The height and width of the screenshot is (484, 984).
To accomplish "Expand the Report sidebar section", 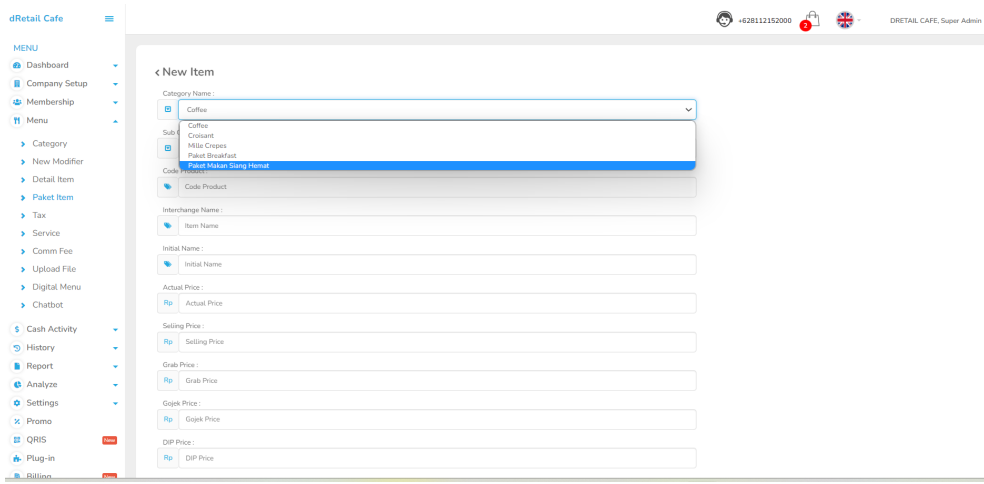I will [64, 366].
